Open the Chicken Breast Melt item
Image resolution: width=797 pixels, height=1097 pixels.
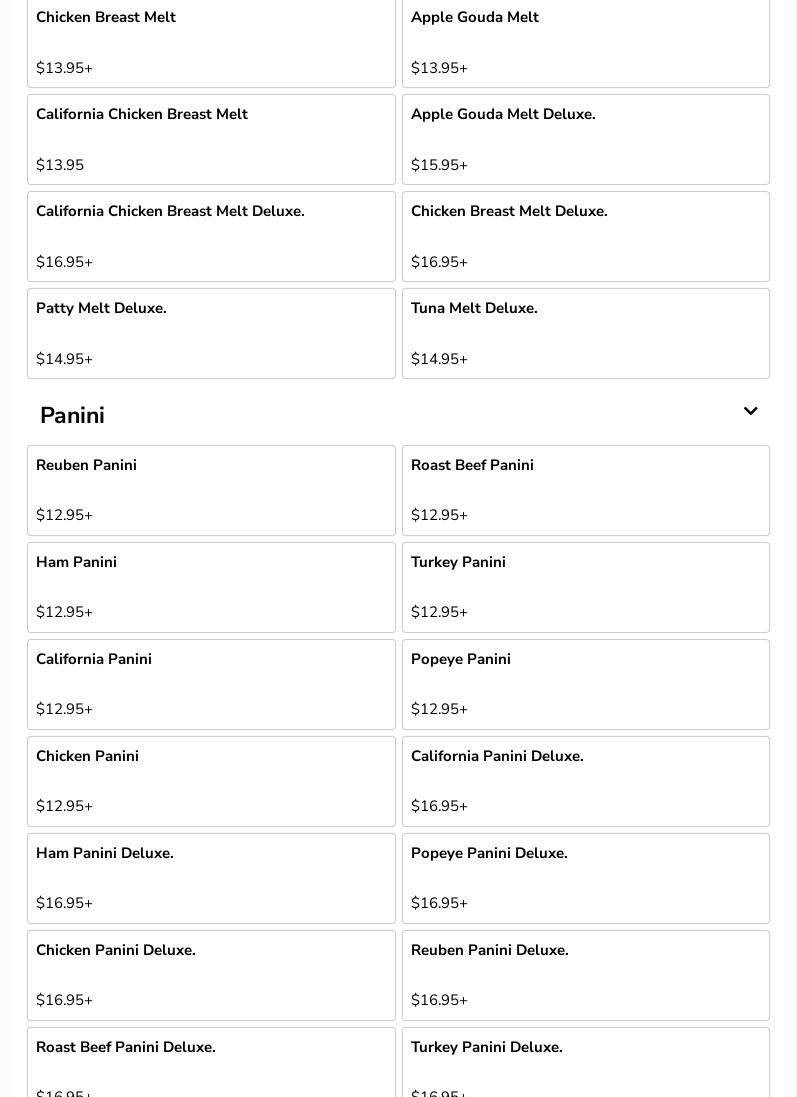pyautogui.click(x=211, y=42)
